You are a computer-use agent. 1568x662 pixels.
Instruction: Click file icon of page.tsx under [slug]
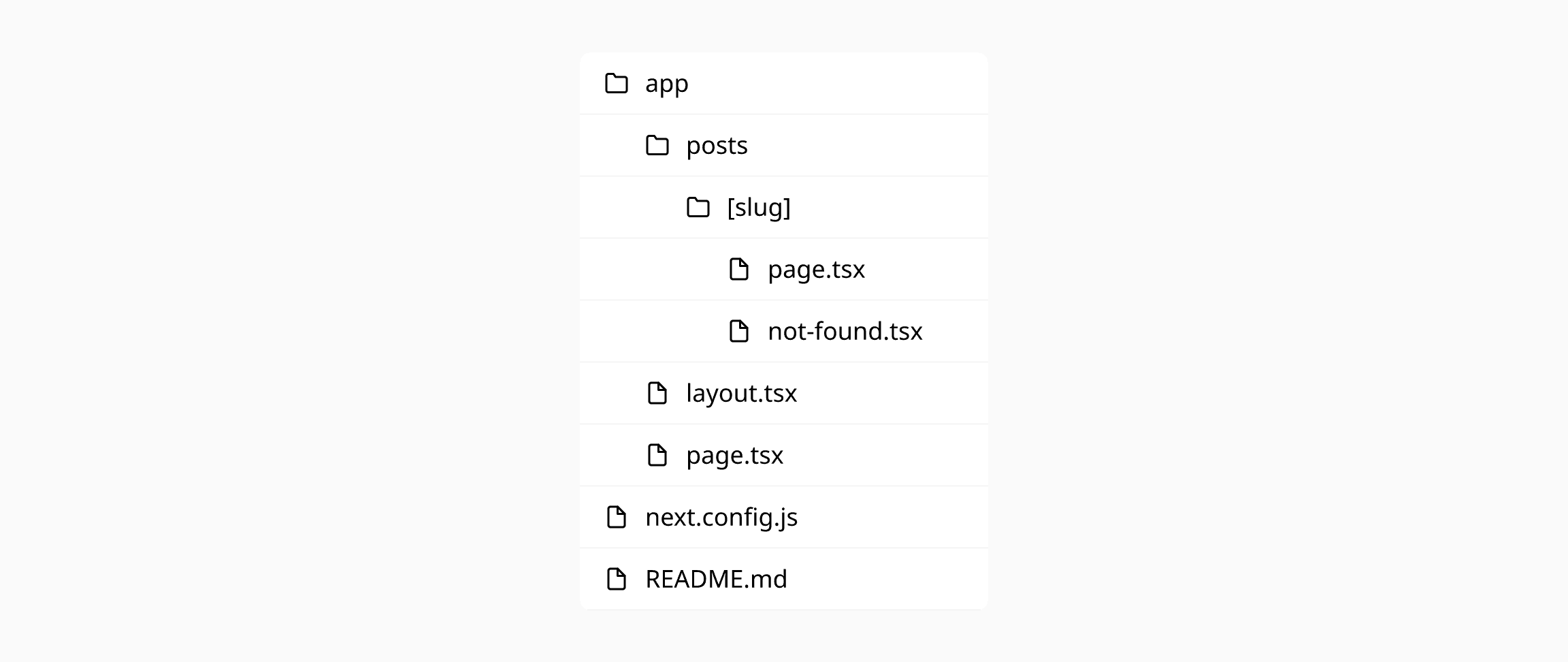[739, 269]
